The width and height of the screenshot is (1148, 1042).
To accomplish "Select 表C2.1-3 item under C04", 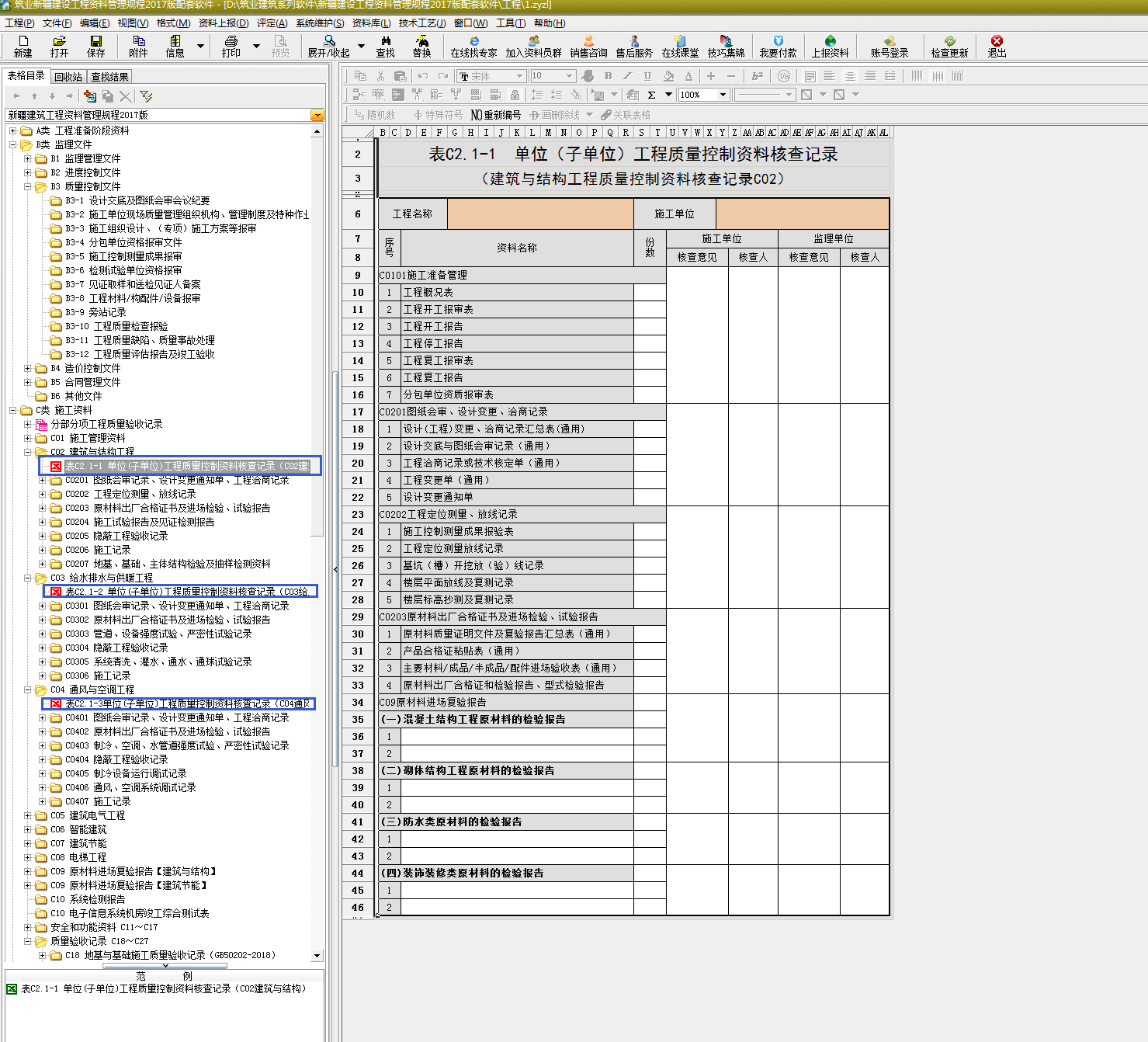I will 186,703.
